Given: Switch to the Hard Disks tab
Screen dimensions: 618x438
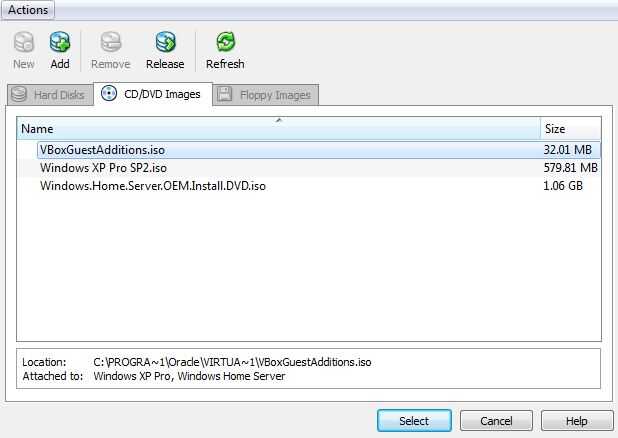Looking at the screenshot, I should point(50,95).
